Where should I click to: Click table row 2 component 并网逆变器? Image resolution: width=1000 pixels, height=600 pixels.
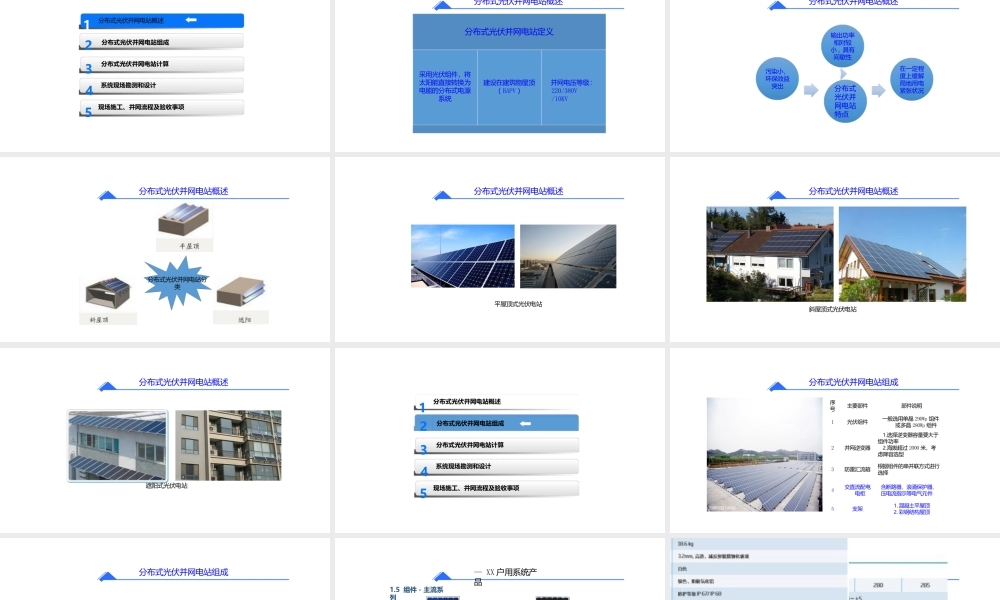point(857,448)
